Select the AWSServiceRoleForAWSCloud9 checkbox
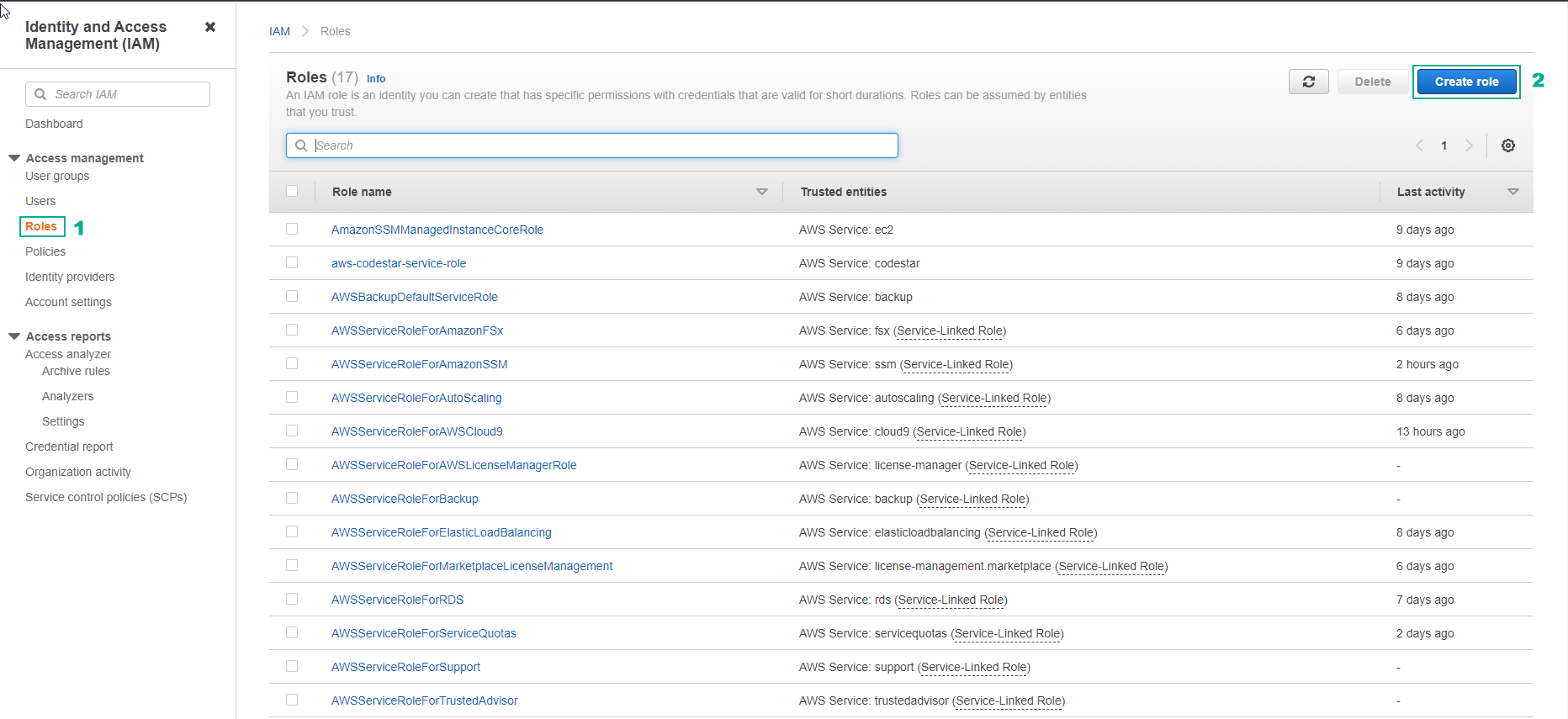 (x=292, y=431)
